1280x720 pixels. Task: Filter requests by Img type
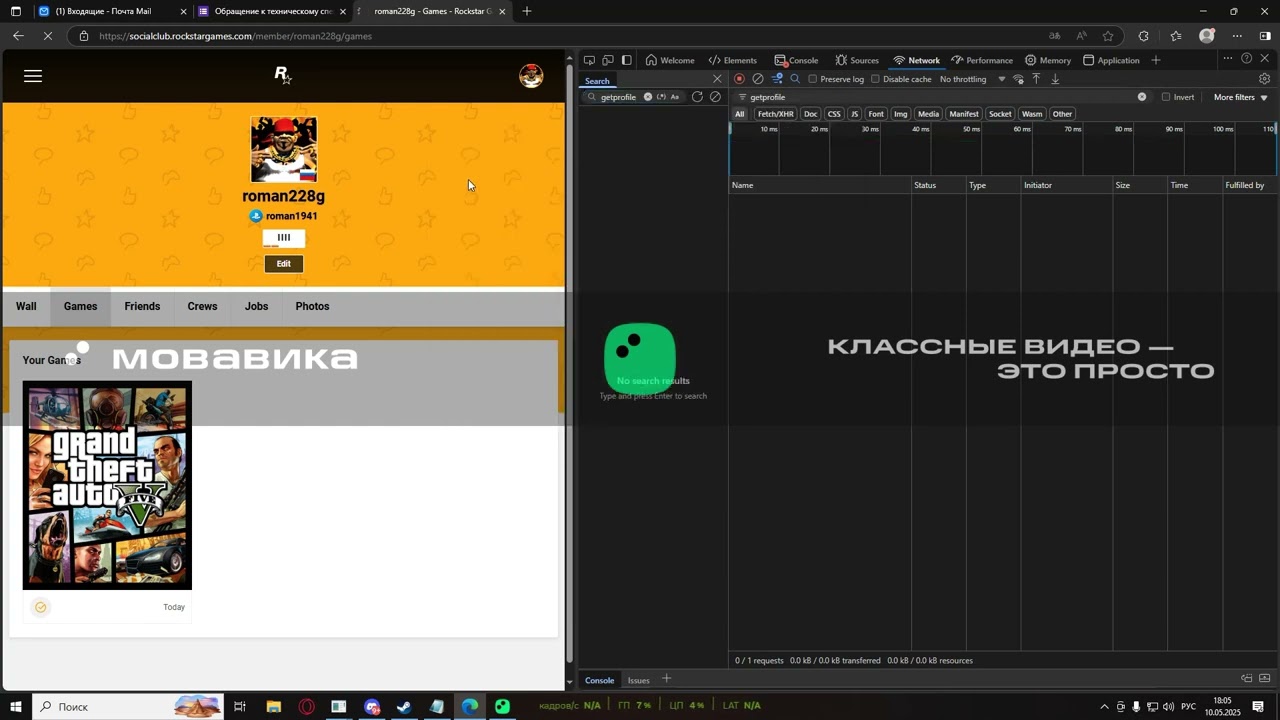[x=901, y=114]
